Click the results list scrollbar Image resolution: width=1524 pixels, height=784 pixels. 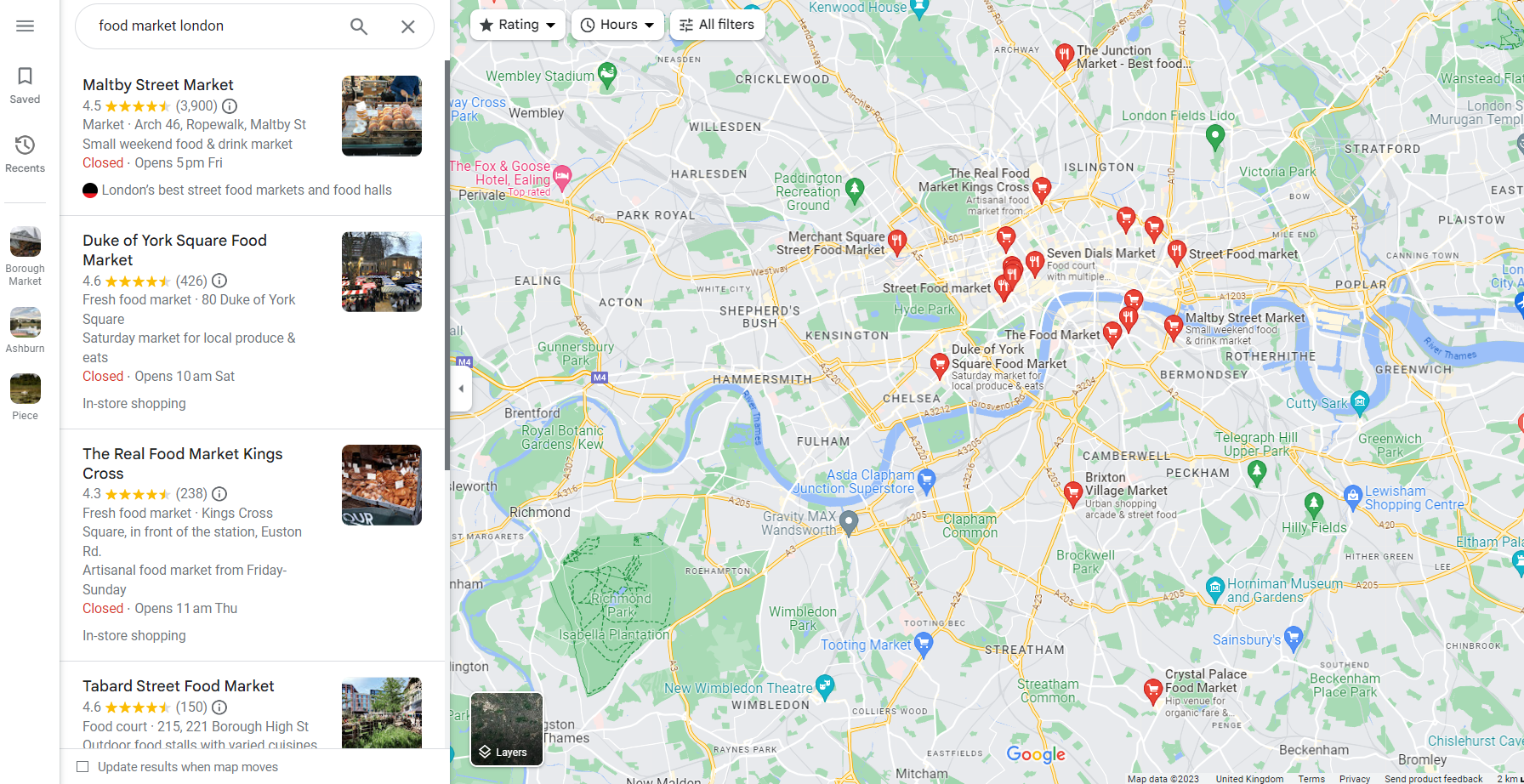point(447,265)
